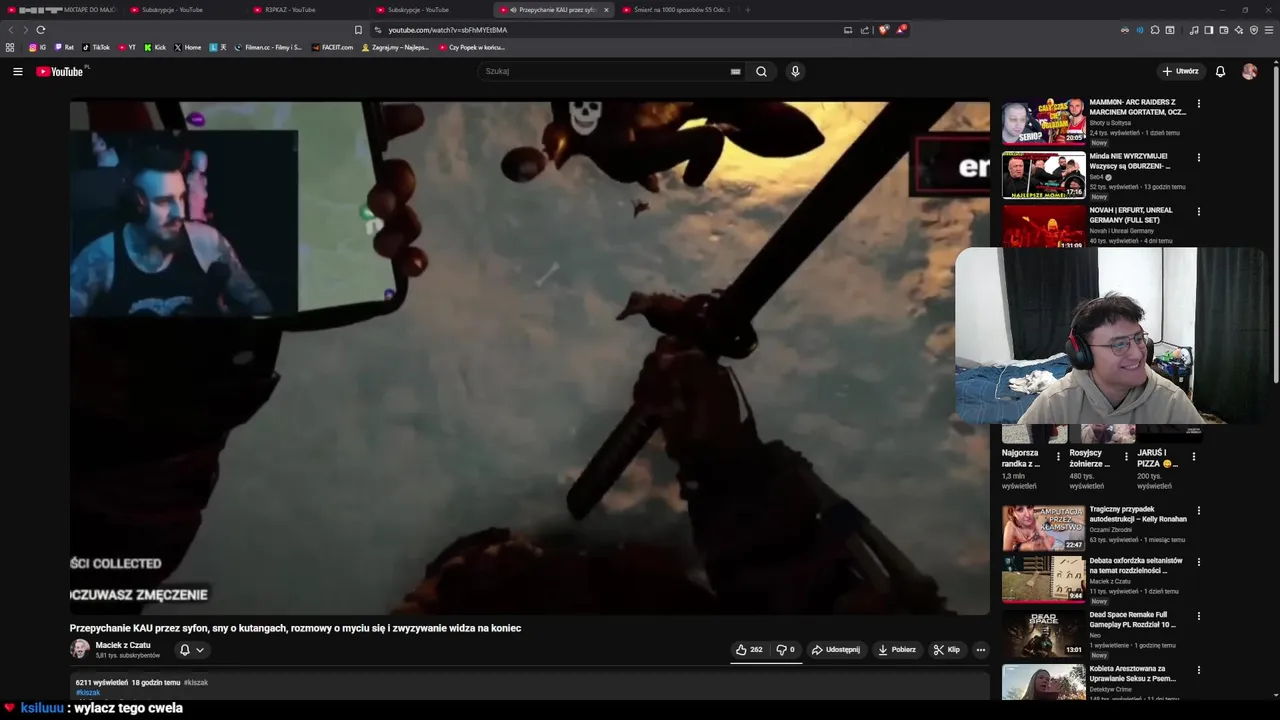The width and height of the screenshot is (1280, 720).
Task: Open options menu for NOVAH ERFURT video
Action: 1198,212
